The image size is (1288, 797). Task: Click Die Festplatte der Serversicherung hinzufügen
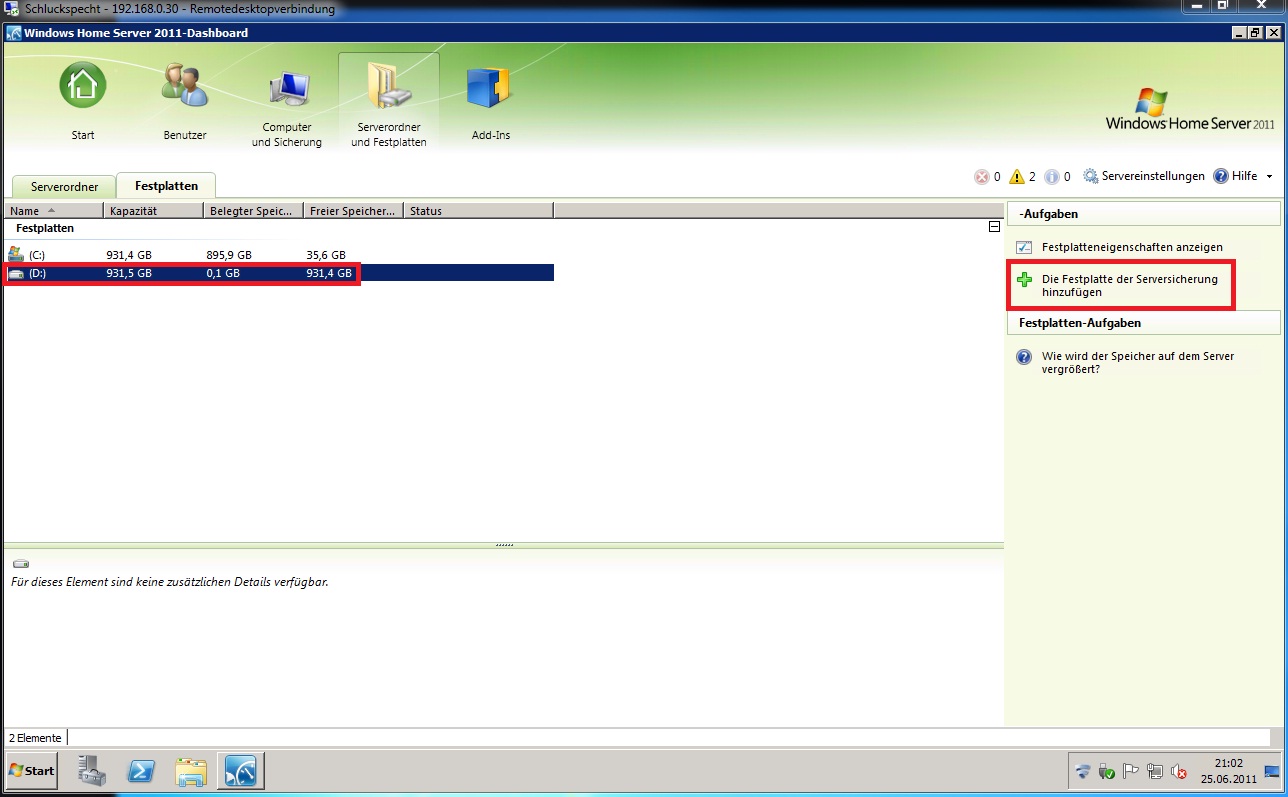[x=1130, y=286]
